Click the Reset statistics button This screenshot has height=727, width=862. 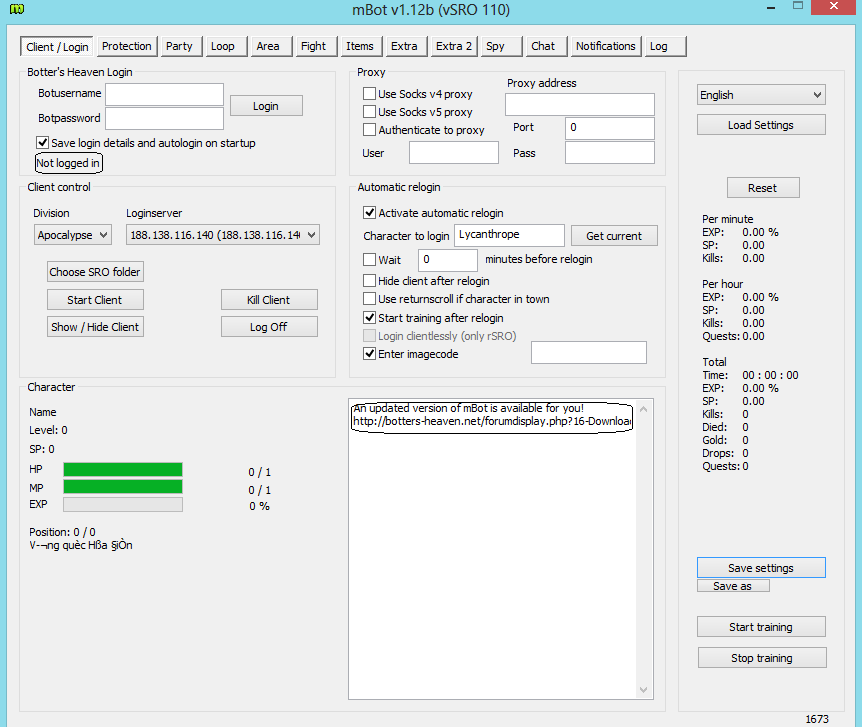(x=763, y=188)
